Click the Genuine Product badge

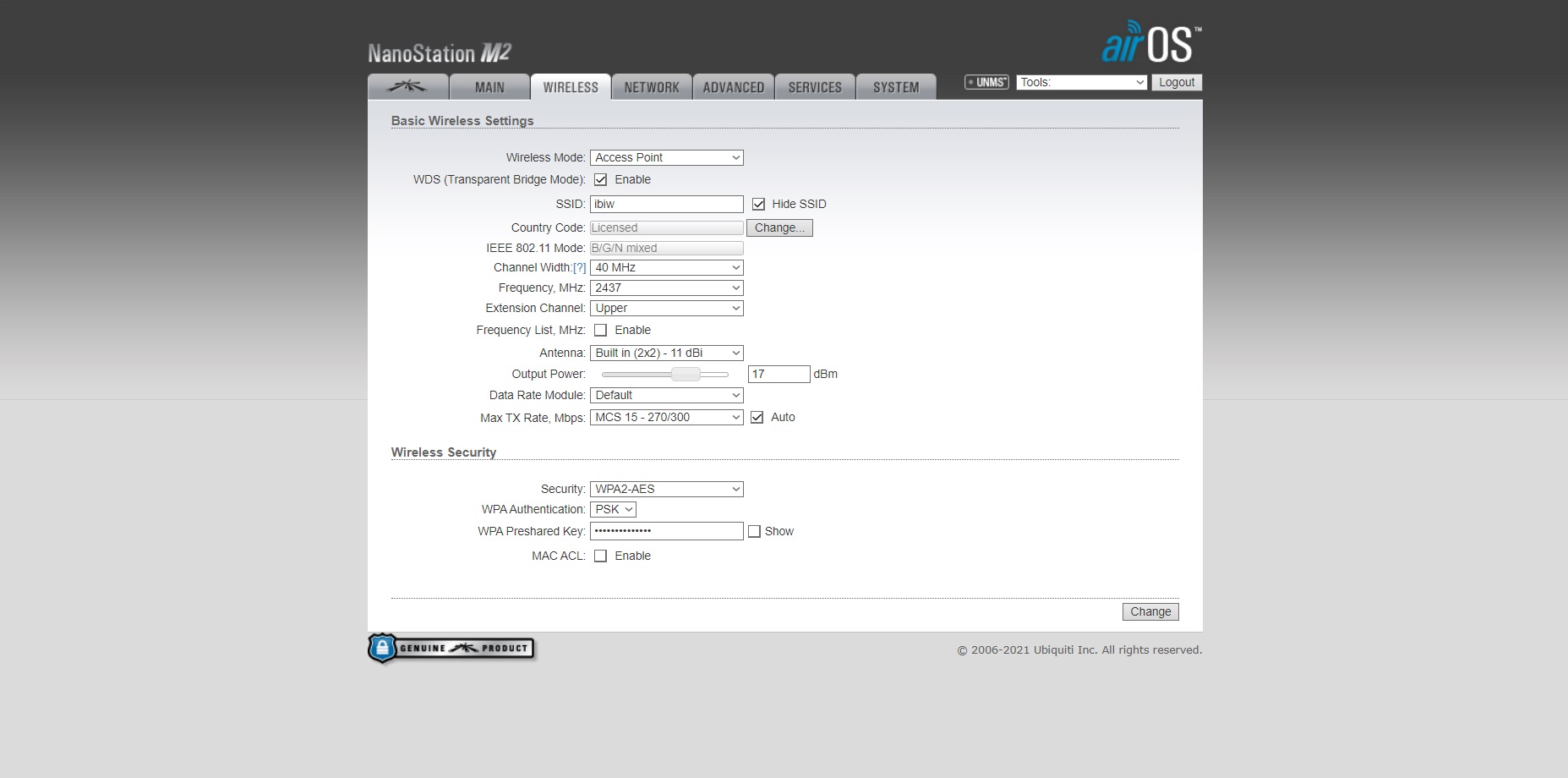(x=451, y=649)
